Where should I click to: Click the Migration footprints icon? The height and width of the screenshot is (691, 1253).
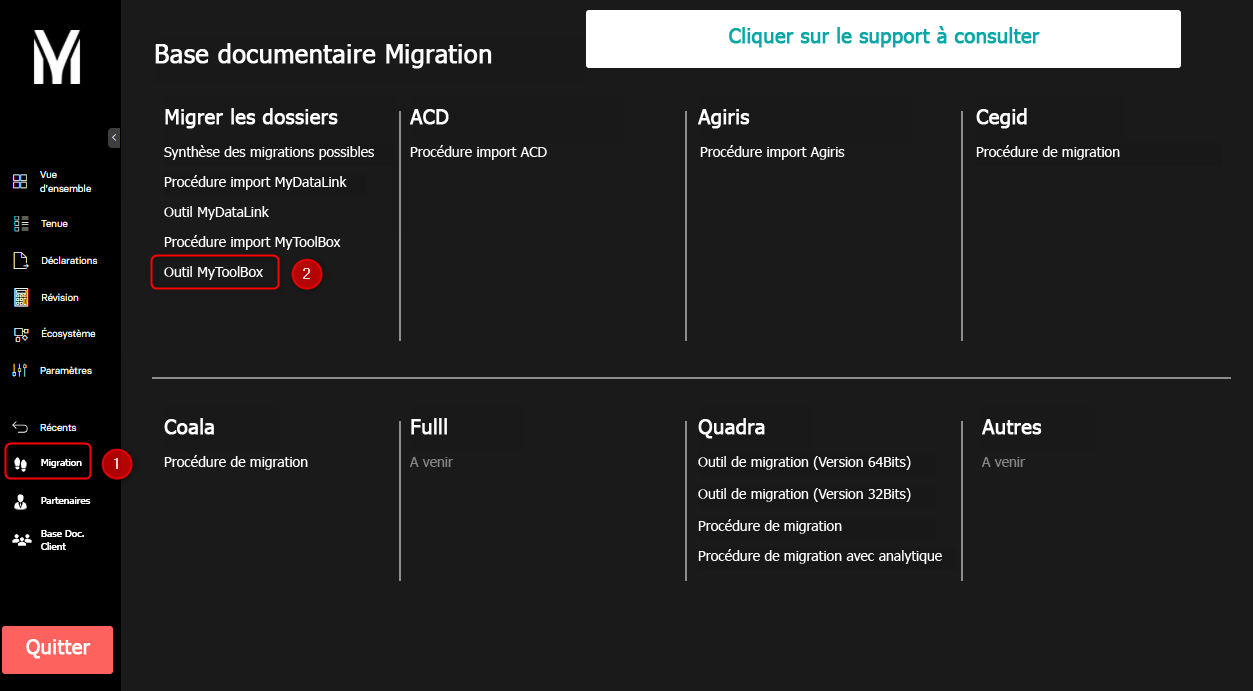21,463
